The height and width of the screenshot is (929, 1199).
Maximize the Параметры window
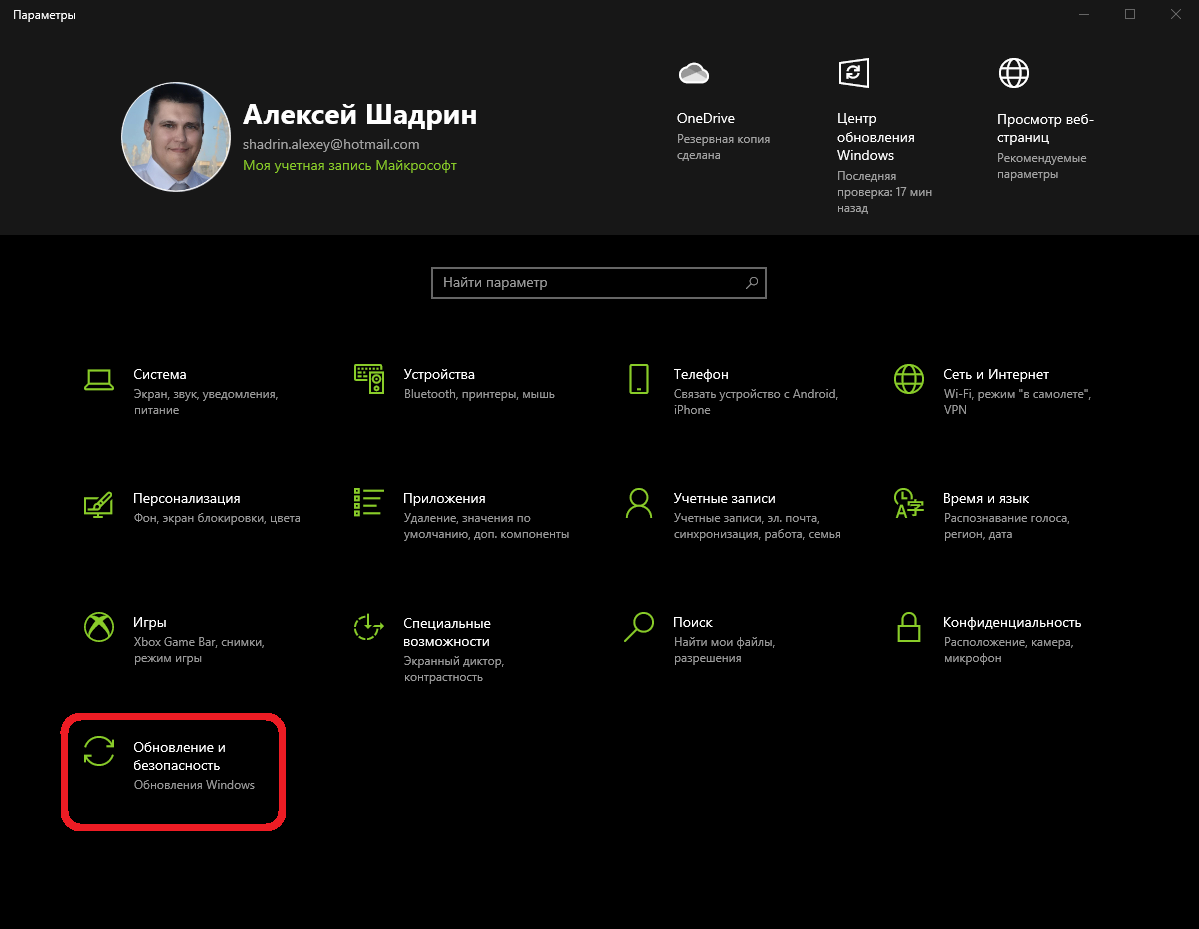coord(1129,15)
